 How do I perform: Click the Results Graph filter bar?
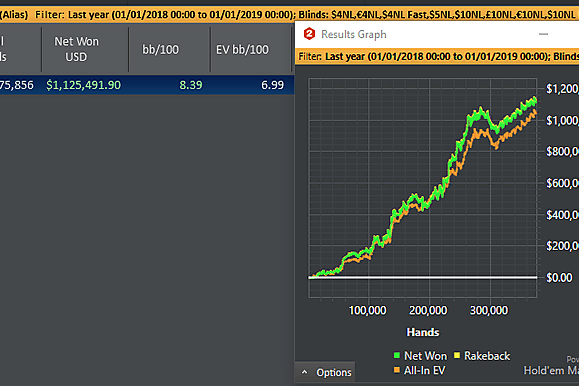tap(437, 57)
